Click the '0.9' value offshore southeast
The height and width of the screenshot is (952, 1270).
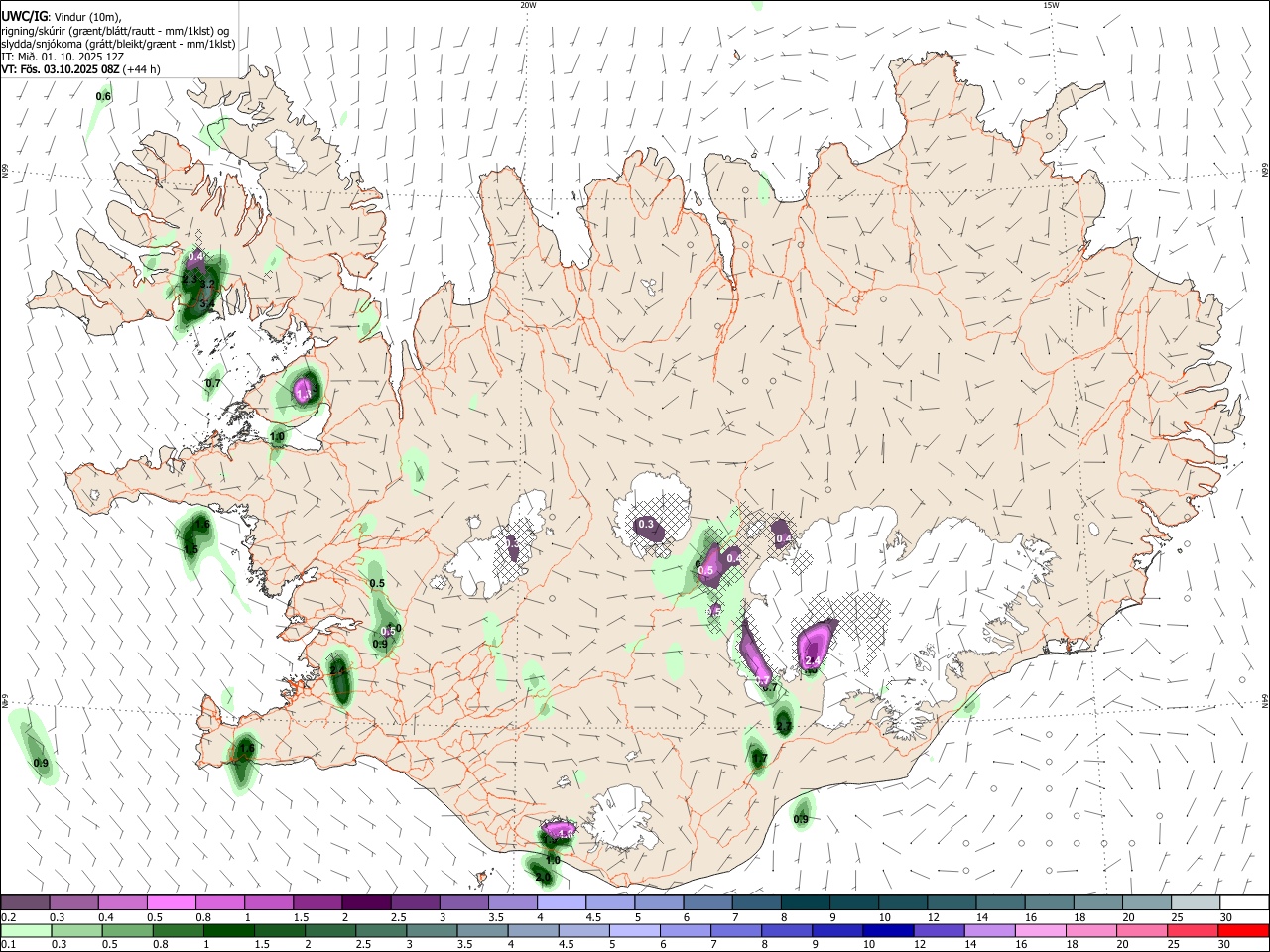click(x=801, y=819)
